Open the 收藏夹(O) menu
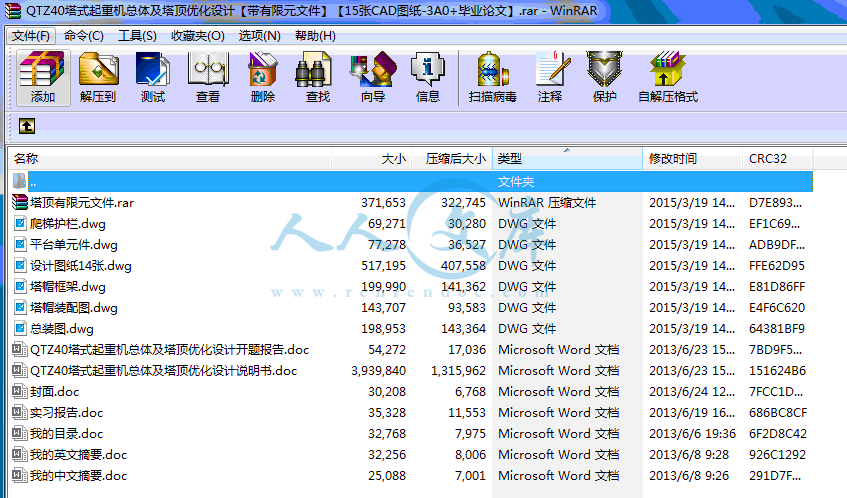The height and width of the screenshot is (498, 847). (x=198, y=36)
